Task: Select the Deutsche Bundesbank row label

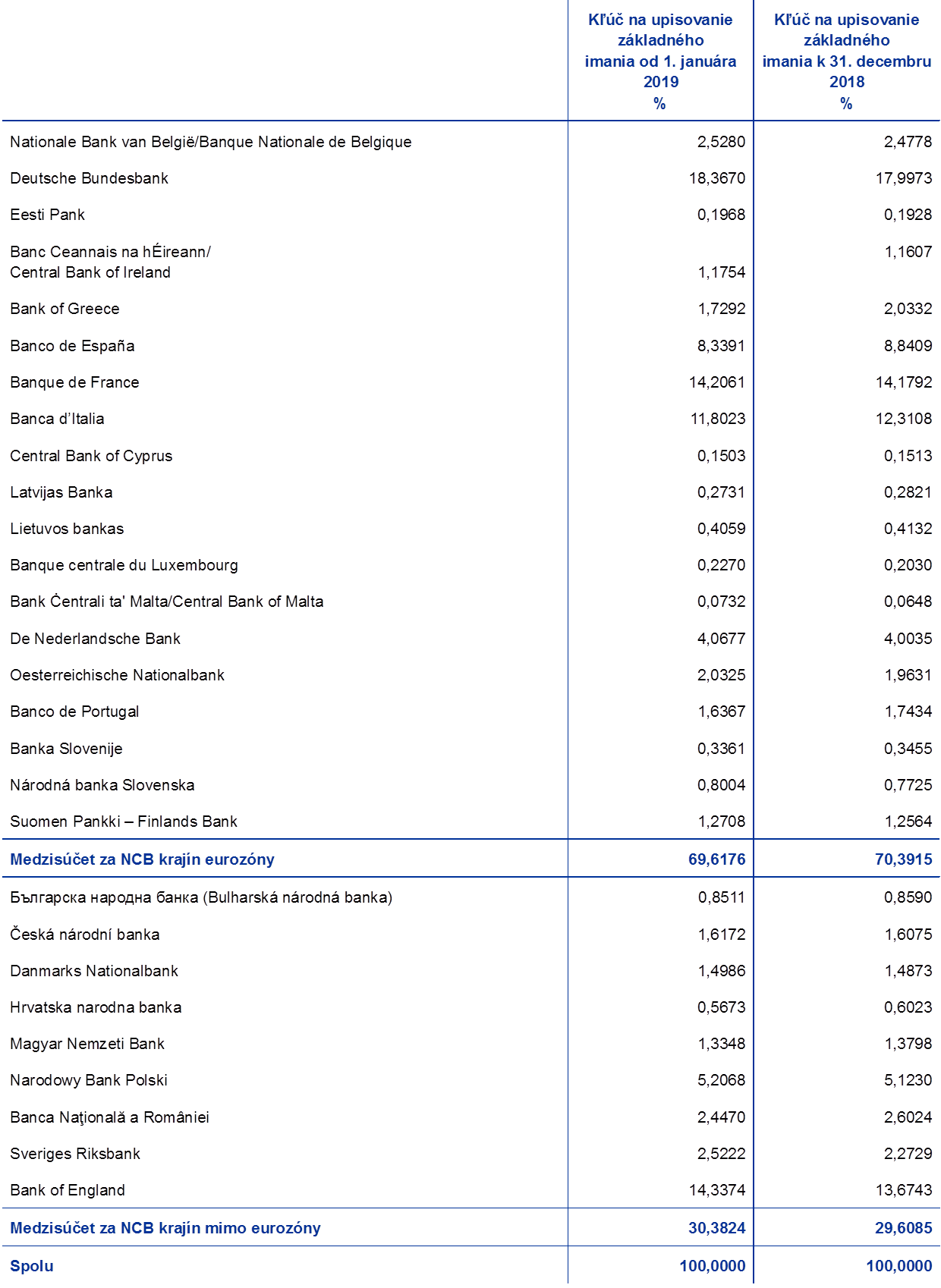Action: [89, 178]
